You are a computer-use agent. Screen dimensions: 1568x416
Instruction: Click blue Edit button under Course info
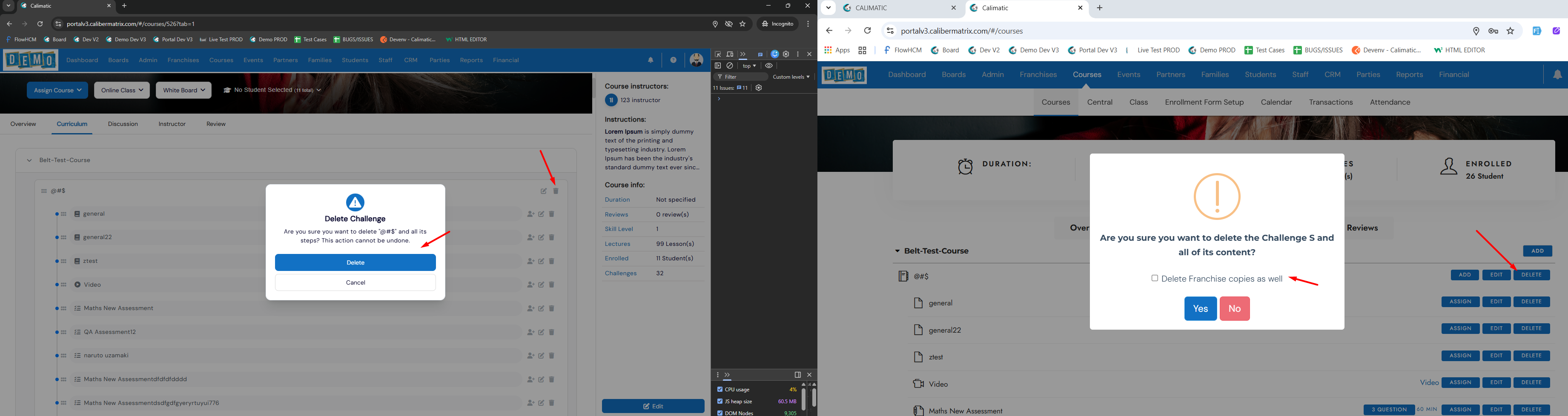(653, 406)
